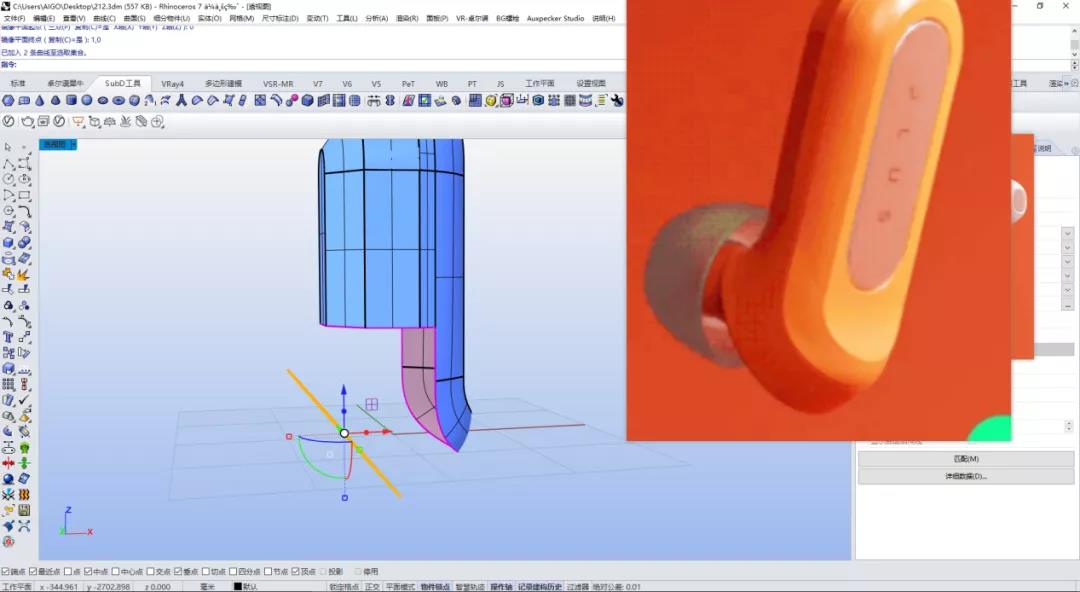Click the SubD cone icon in toolbar
Image resolution: width=1080 pixels, height=592 pixels.
click(40, 101)
